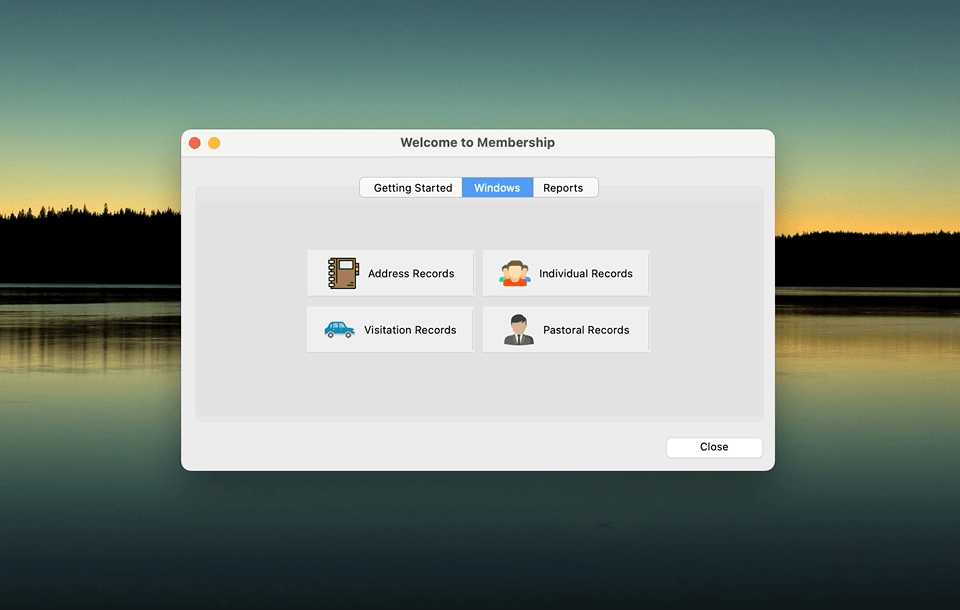Click the empty dialog area left of Close

[x=450, y=447]
